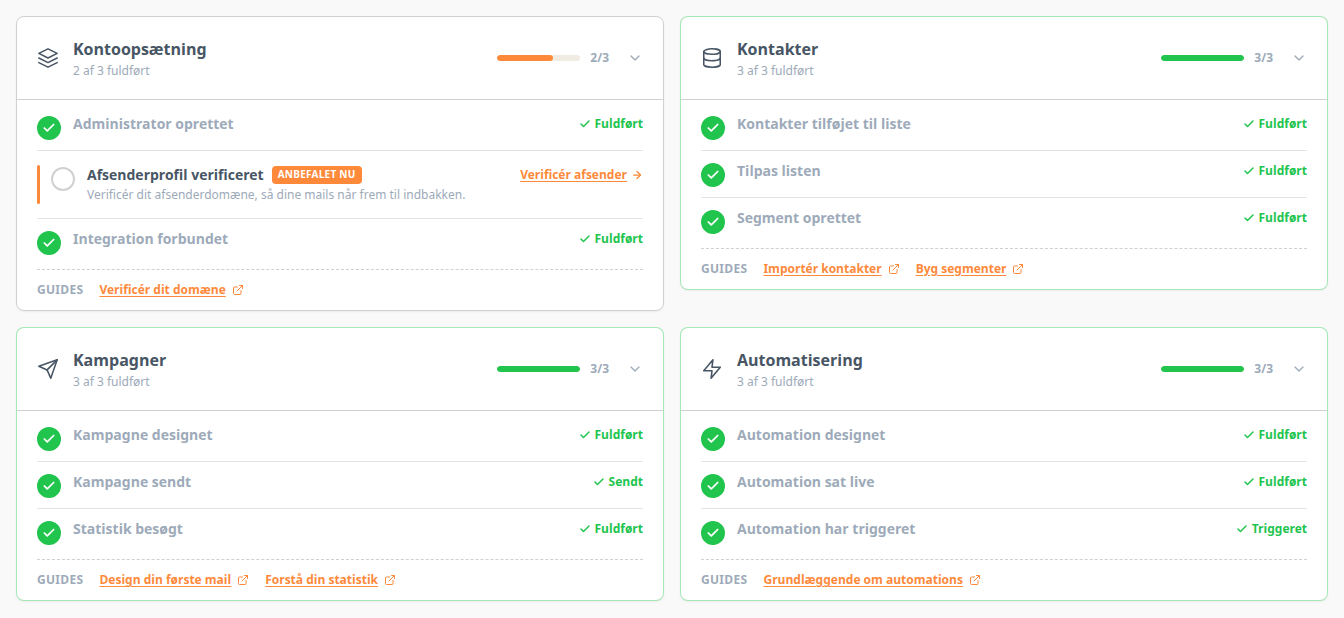
Task: Click the green check for Kampagne designet
Action: (49, 439)
